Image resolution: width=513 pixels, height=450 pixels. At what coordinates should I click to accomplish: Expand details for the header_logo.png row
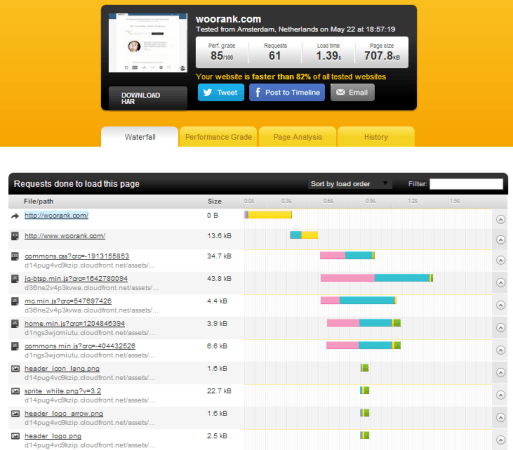point(500,440)
